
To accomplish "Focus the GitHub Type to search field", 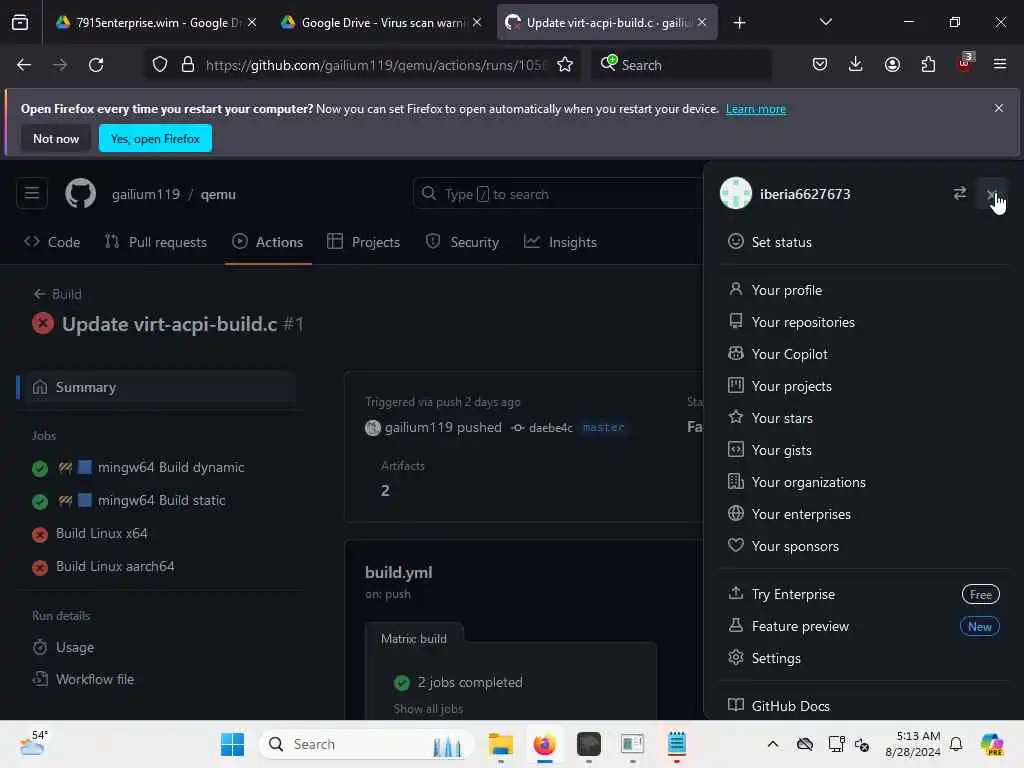I will (x=558, y=194).
